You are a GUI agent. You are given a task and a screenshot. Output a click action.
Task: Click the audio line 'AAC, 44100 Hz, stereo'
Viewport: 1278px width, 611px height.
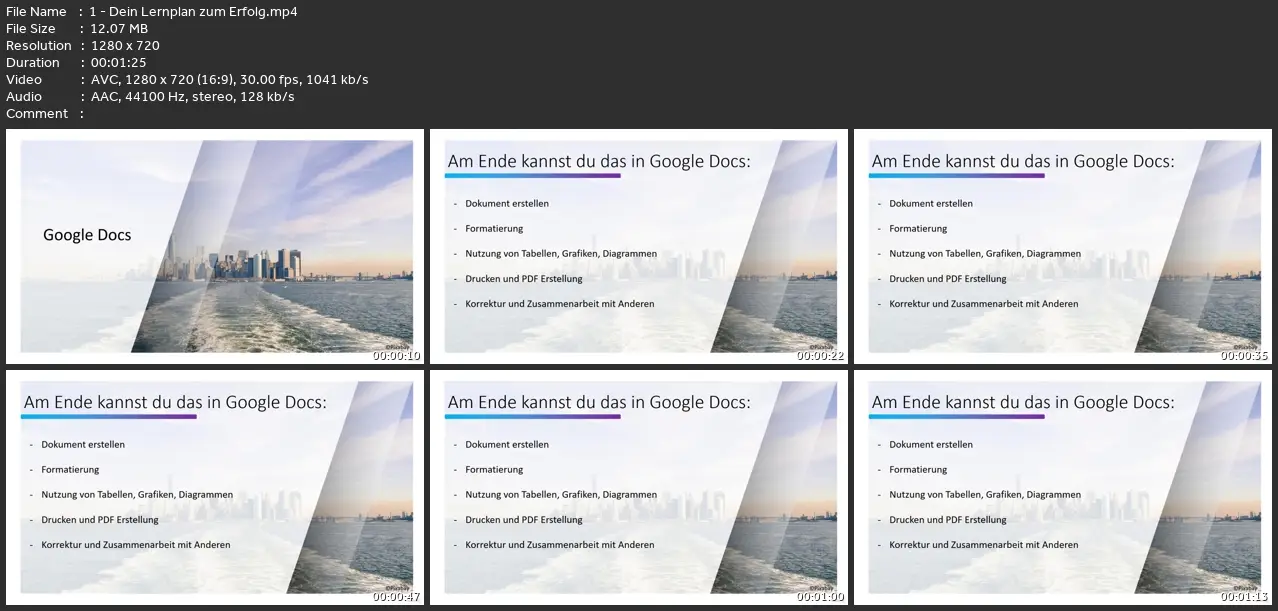click(x=192, y=97)
